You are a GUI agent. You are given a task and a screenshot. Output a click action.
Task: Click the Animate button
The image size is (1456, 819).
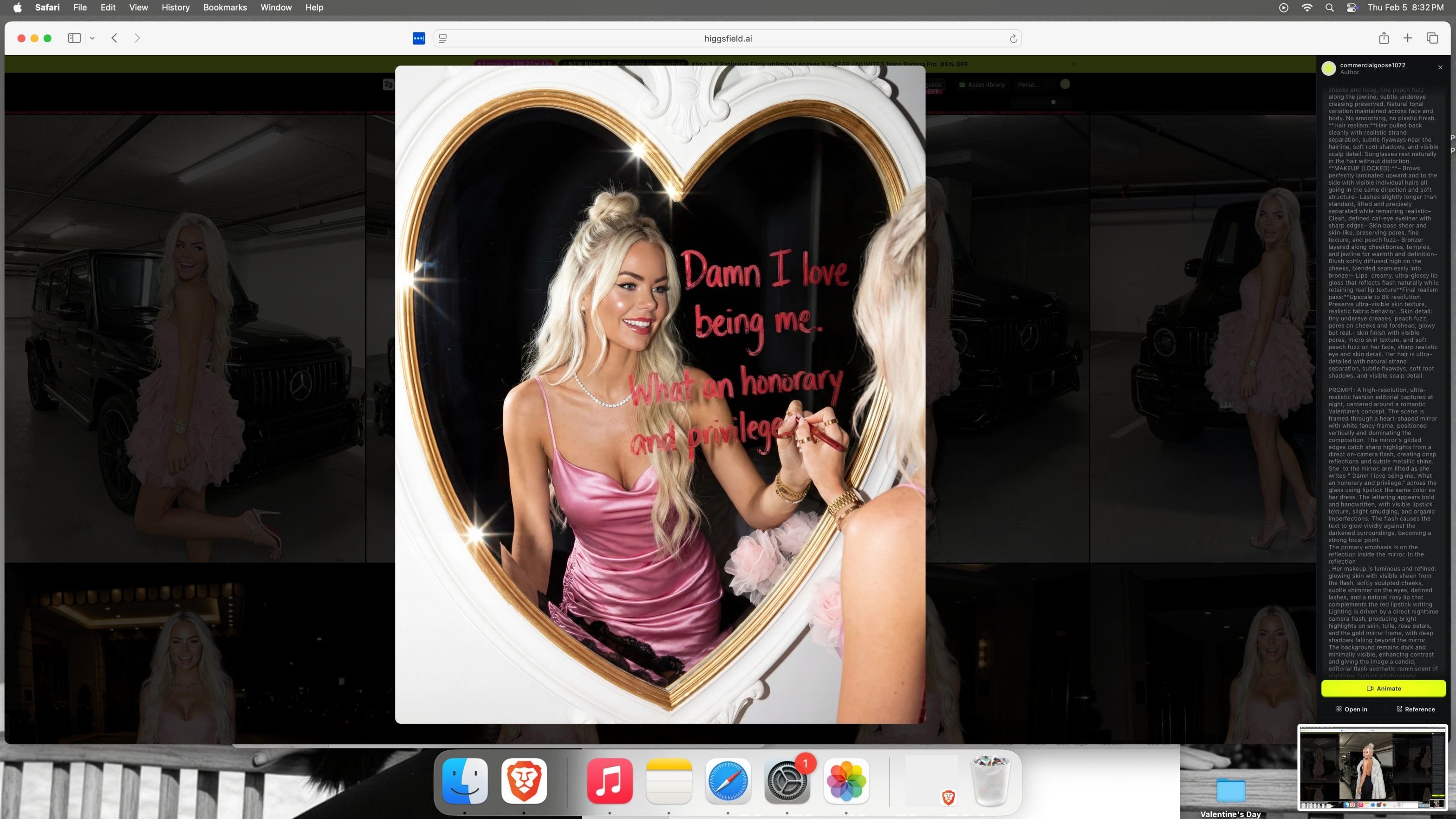click(x=1383, y=689)
